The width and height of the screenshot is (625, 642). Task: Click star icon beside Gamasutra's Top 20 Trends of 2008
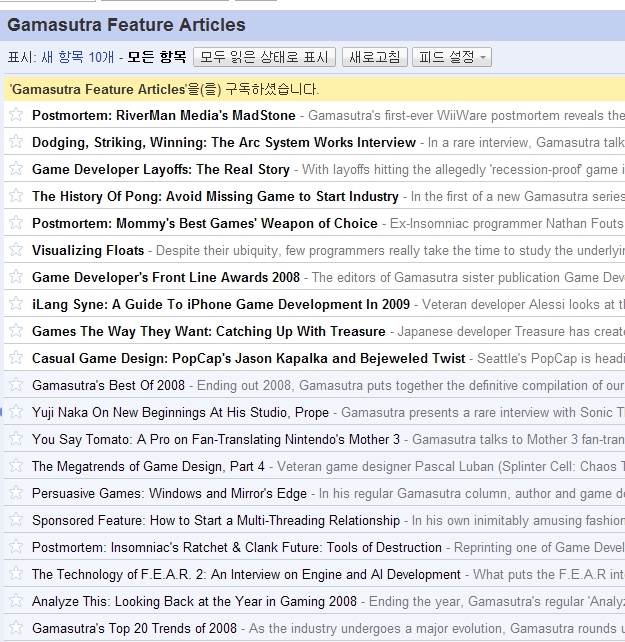coord(16,628)
